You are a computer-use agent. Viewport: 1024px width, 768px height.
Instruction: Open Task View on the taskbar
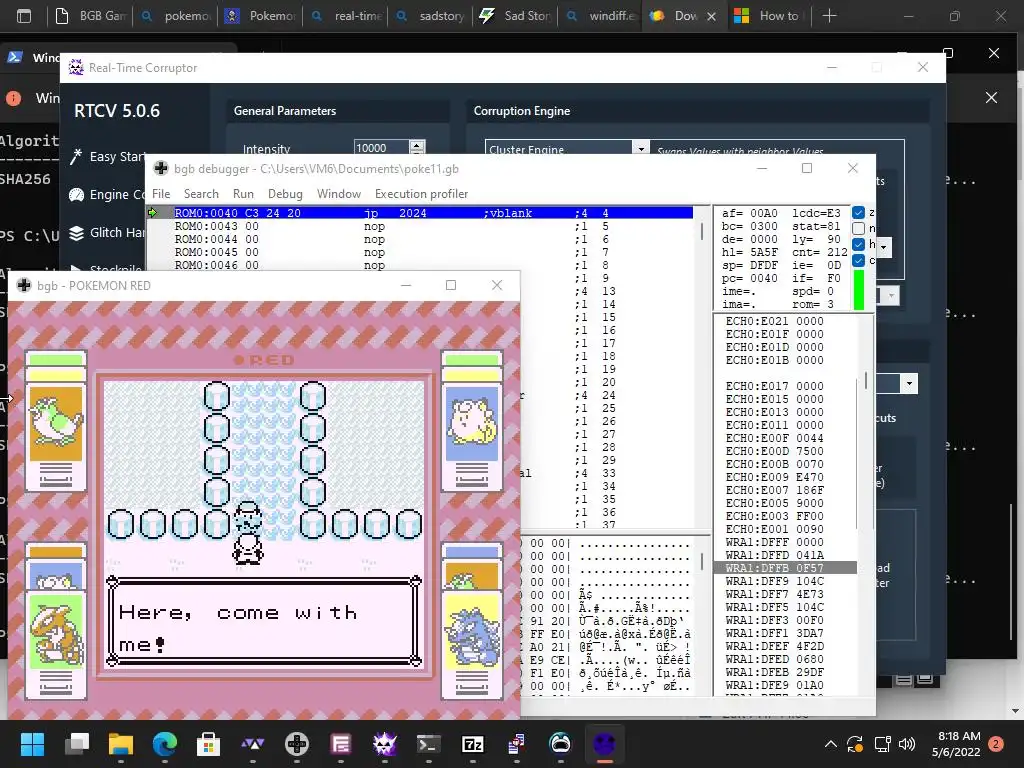click(x=76, y=743)
